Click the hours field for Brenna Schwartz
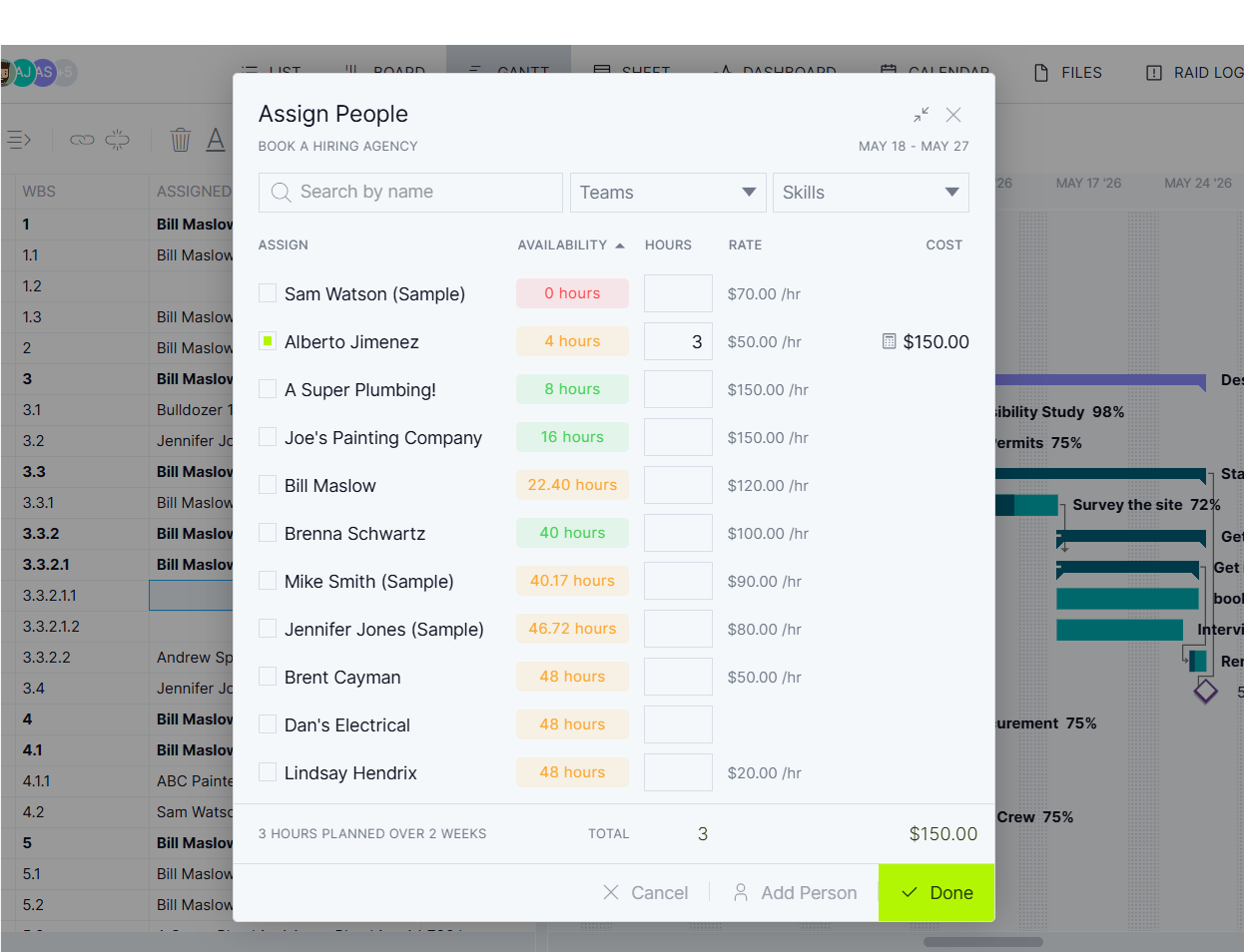Viewport: 1244px width, 952px height. [x=678, y=533]
